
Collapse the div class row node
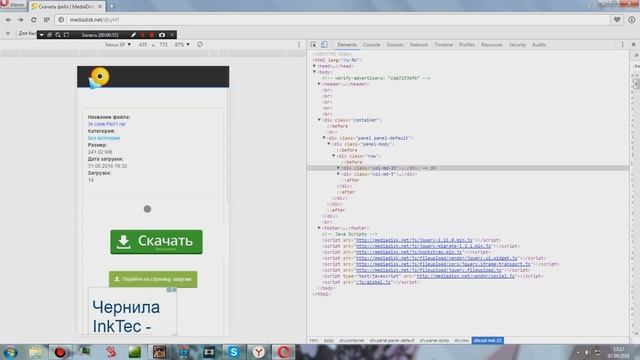coord(334,156)
